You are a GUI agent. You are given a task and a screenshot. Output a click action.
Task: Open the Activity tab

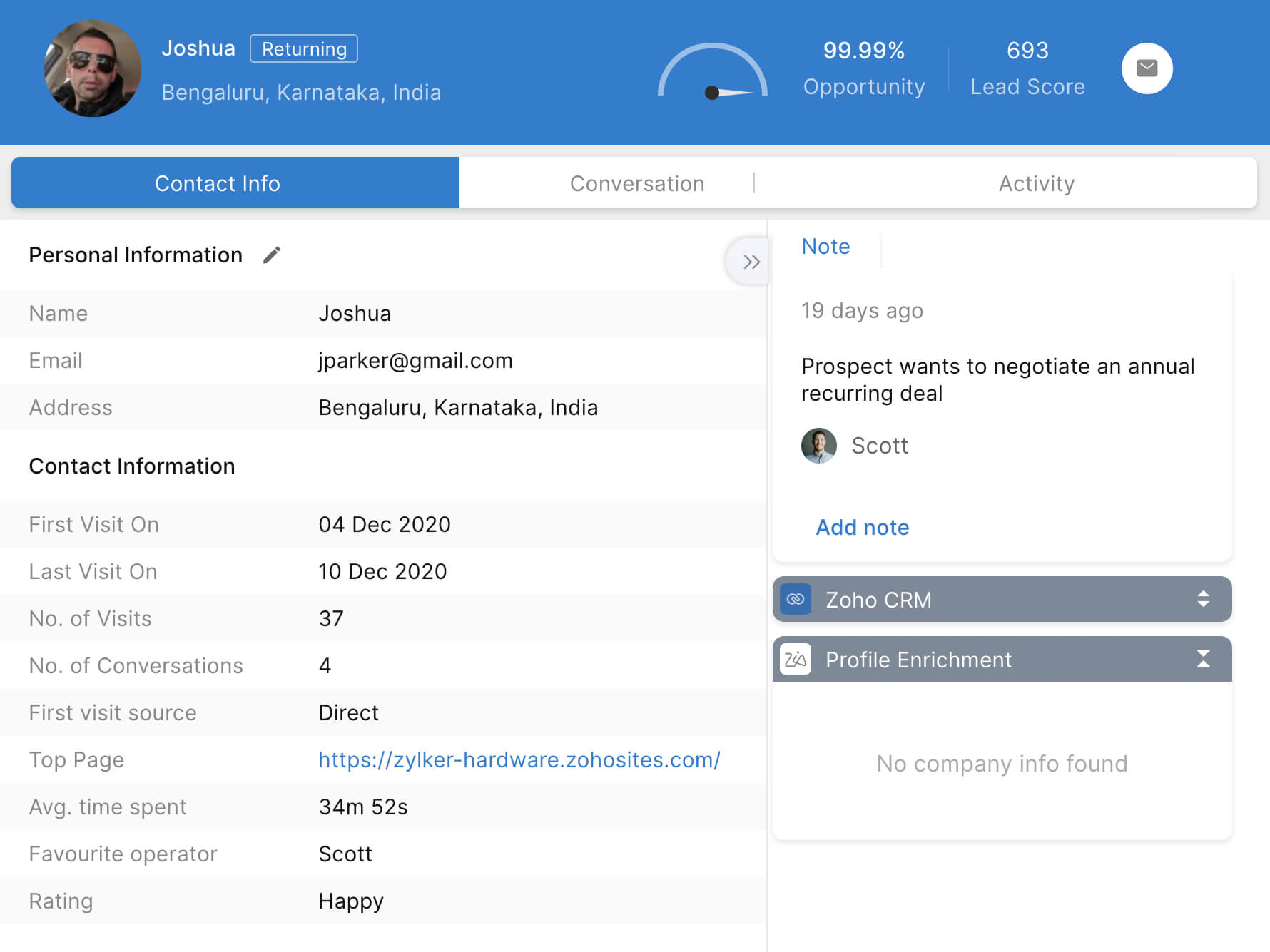pos(1036,183)
